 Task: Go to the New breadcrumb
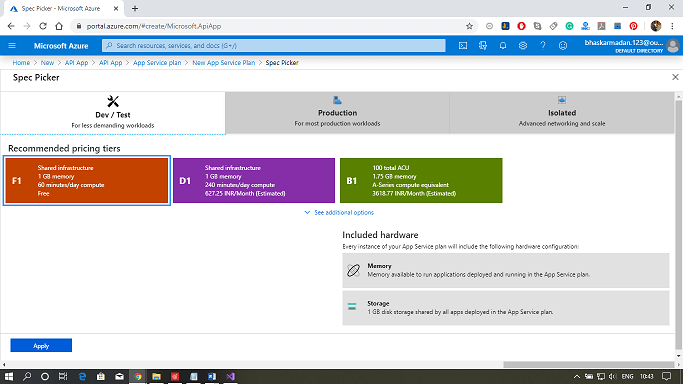point(47,63)
